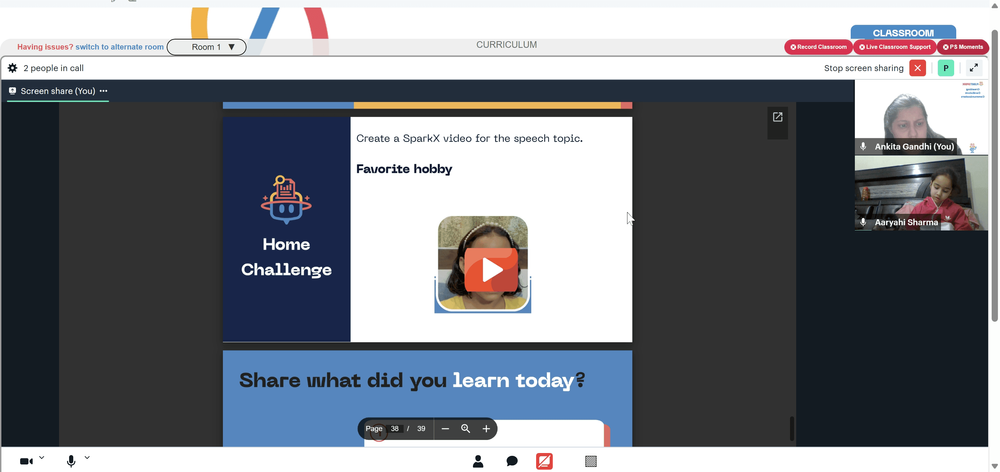The width and height of the screenshot is (1000, 472).
Task: Click the '2 people in call' text
Action: pos(54,68)
